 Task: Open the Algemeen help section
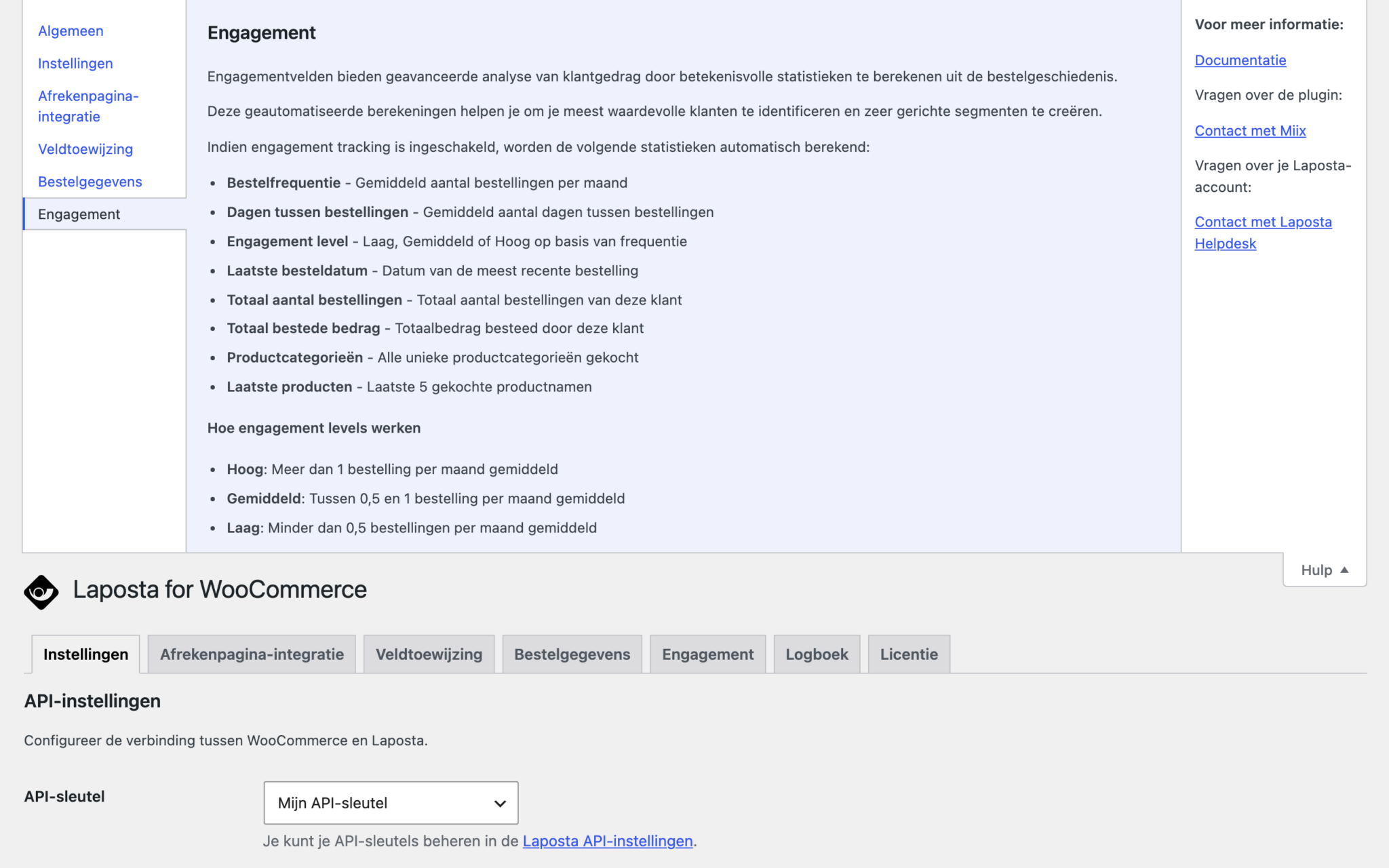point(71,31)
